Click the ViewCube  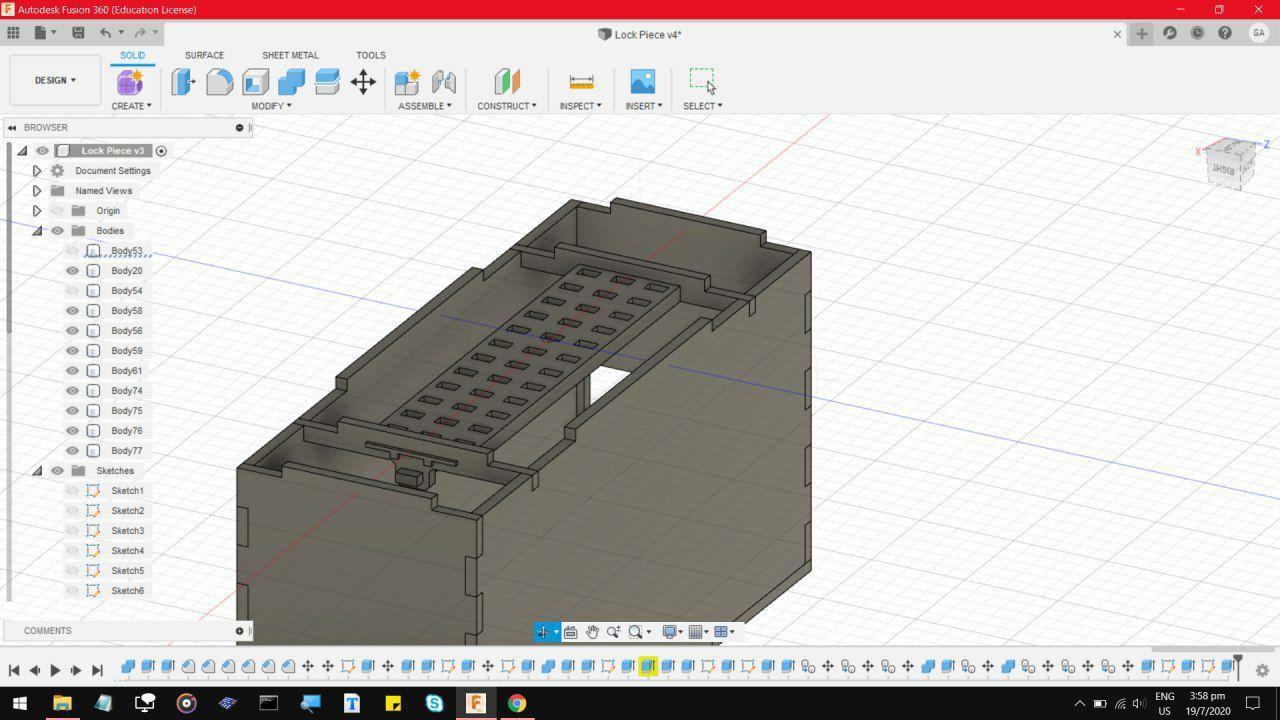pyautogui.click(x=1230, y=164)
